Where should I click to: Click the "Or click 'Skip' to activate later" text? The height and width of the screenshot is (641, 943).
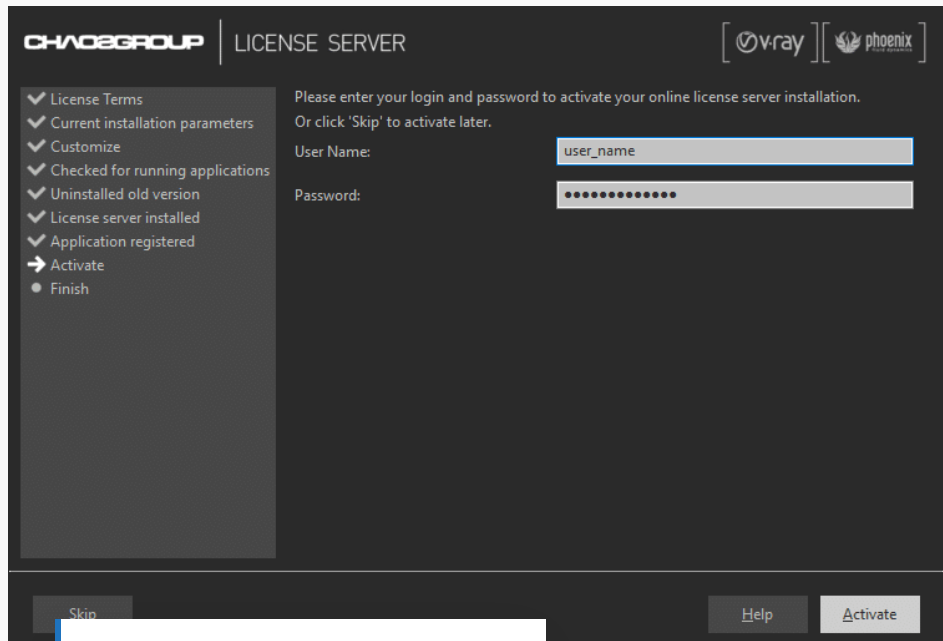[x=393, y=122]
